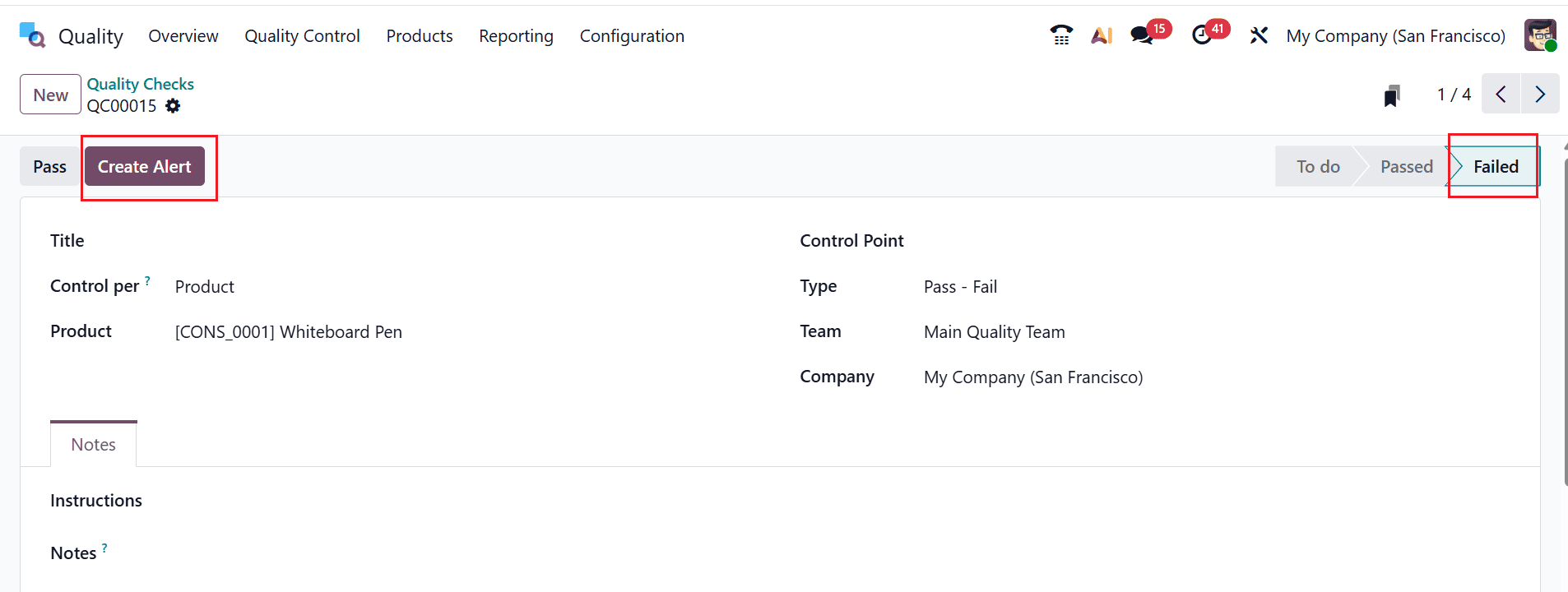This screenshot has width=1568, height=592.
Task: Open the VoIP phone icon
Action: [1061, 35]
